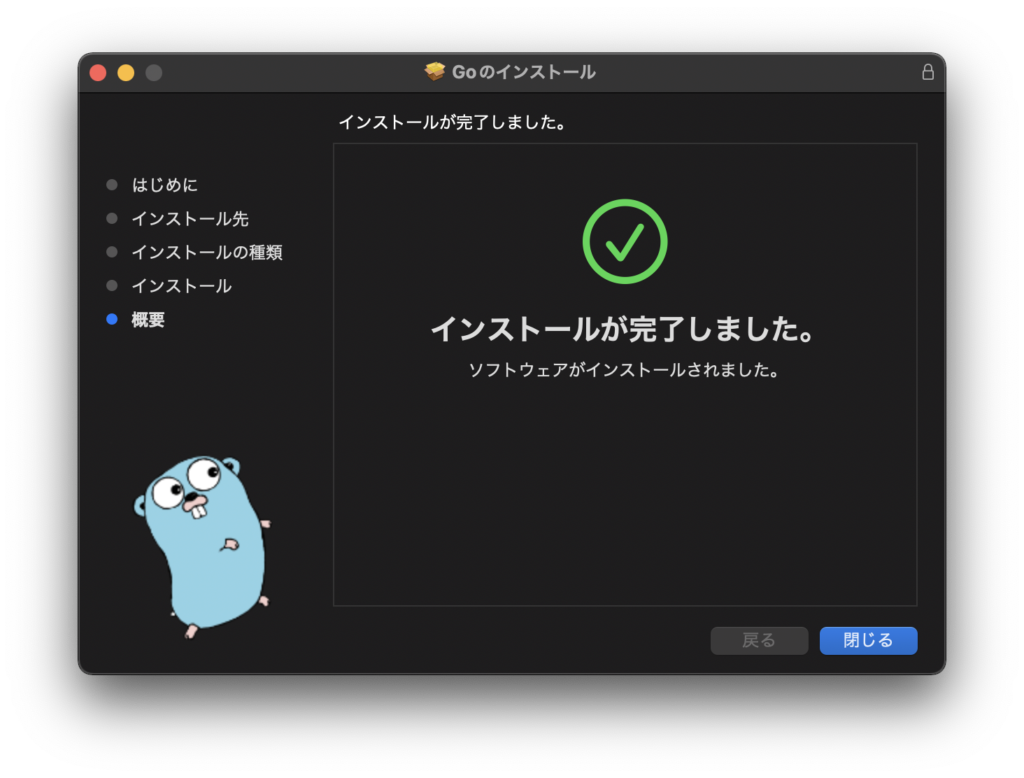Click the package box icon beside the window title

click(435, 72)
